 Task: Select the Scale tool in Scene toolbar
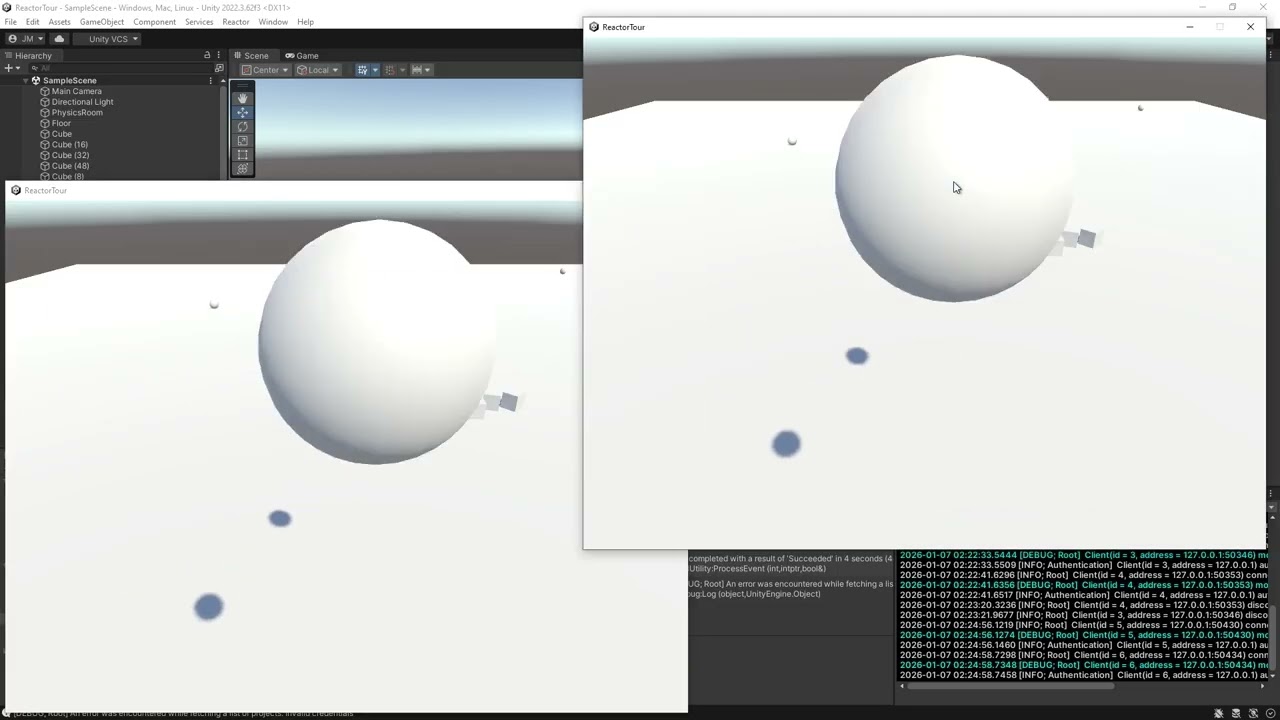click(x=242, y=140)
